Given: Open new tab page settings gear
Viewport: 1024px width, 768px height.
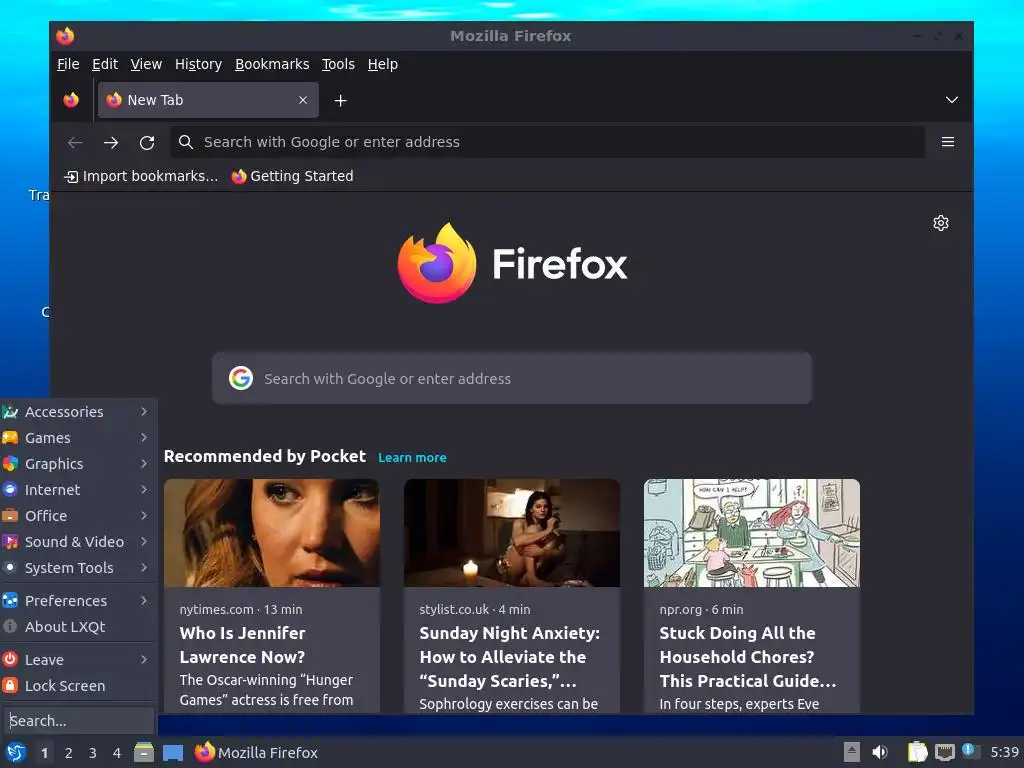Looking at the screenshot, I should click(940, 223).
